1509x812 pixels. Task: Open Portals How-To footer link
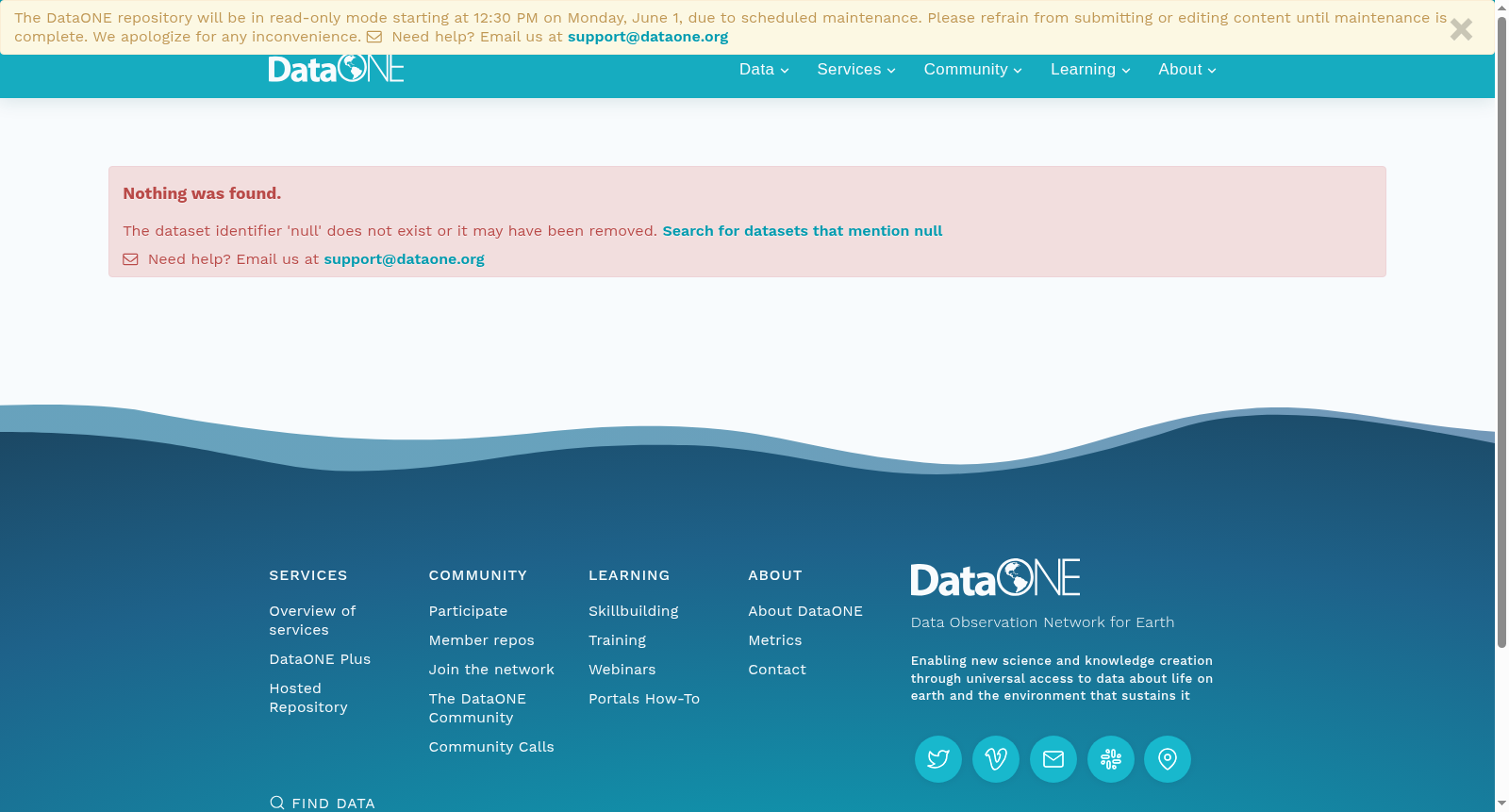(x=644, y=699)
